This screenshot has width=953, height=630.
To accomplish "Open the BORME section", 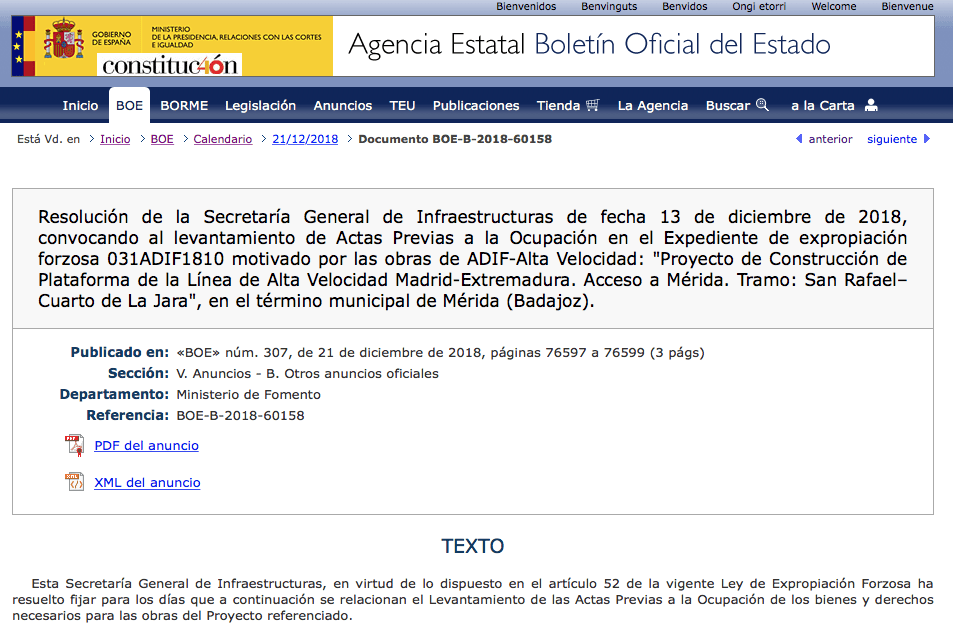I will pos(184,105).
